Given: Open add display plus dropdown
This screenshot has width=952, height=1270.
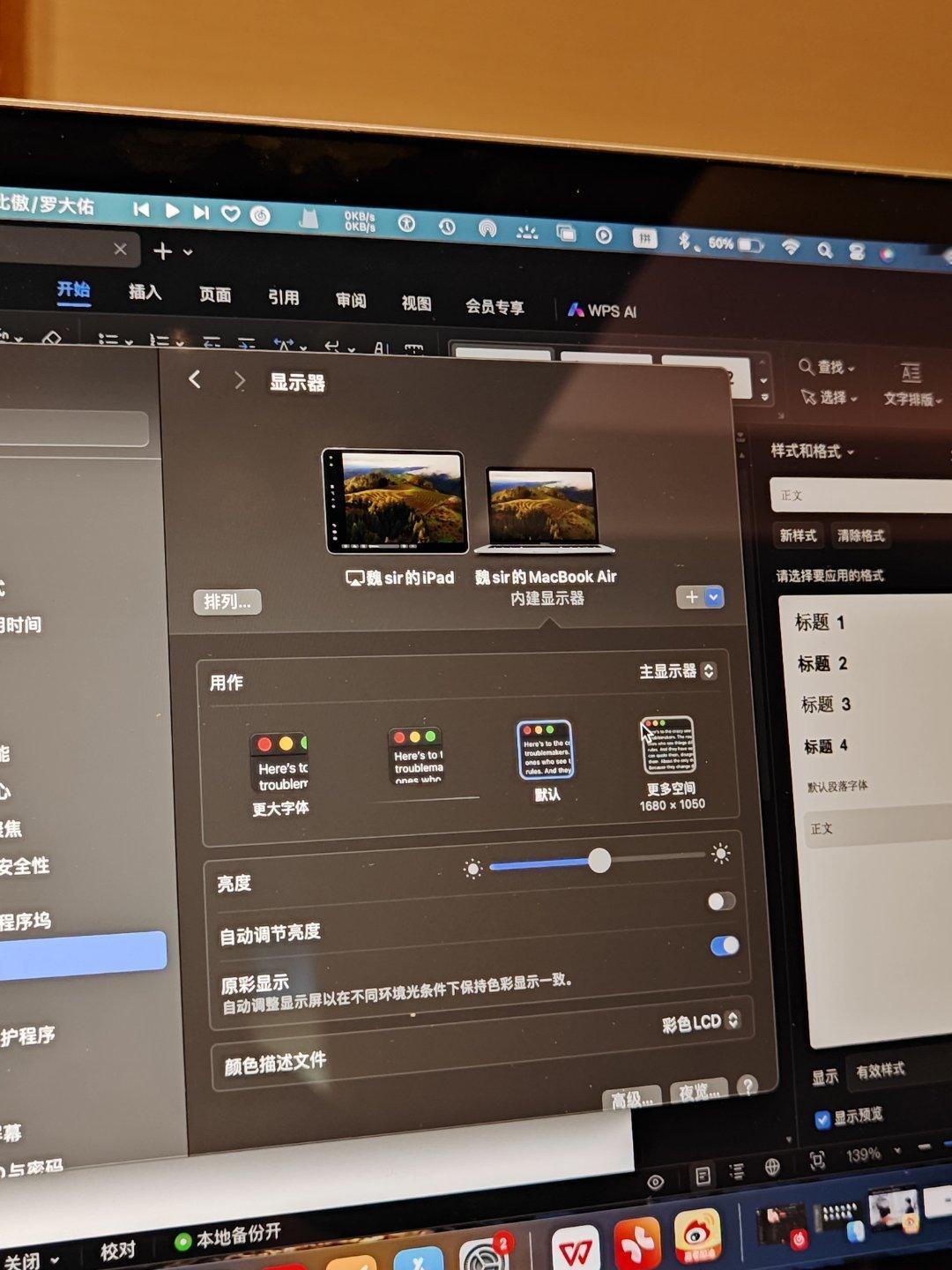Looking at the screenshot, I should (x=700, y=597).
